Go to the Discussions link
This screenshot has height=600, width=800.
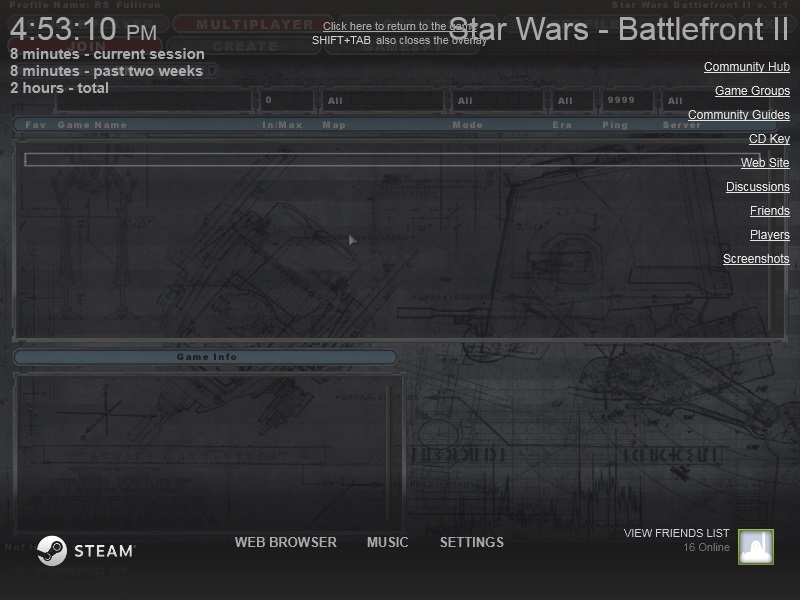(757, 187)
